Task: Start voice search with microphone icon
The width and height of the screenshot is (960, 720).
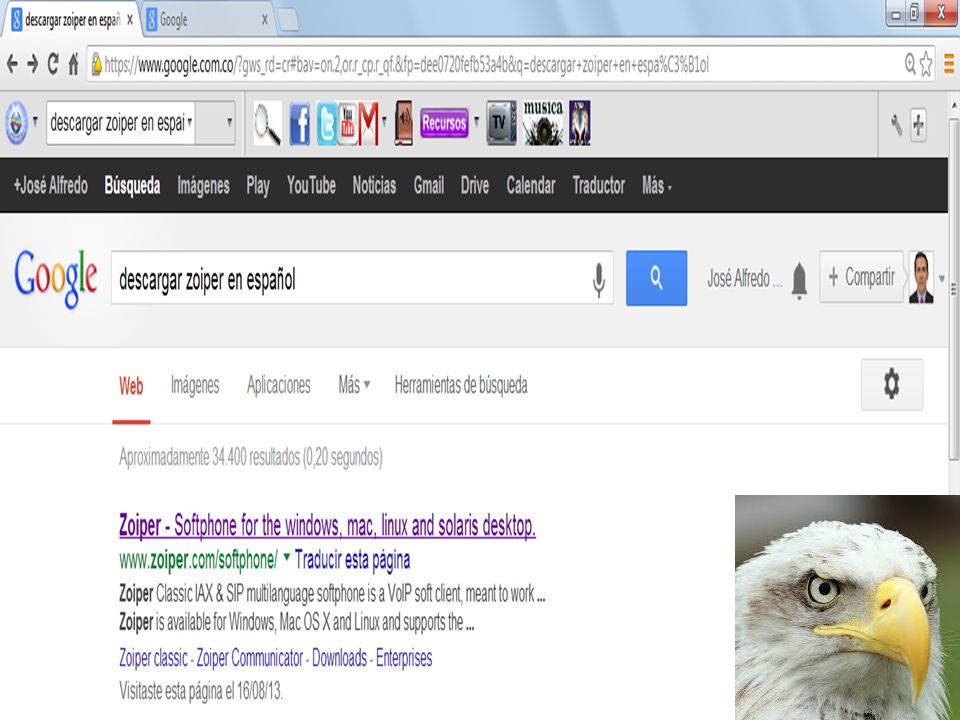Action: (599, 279)
